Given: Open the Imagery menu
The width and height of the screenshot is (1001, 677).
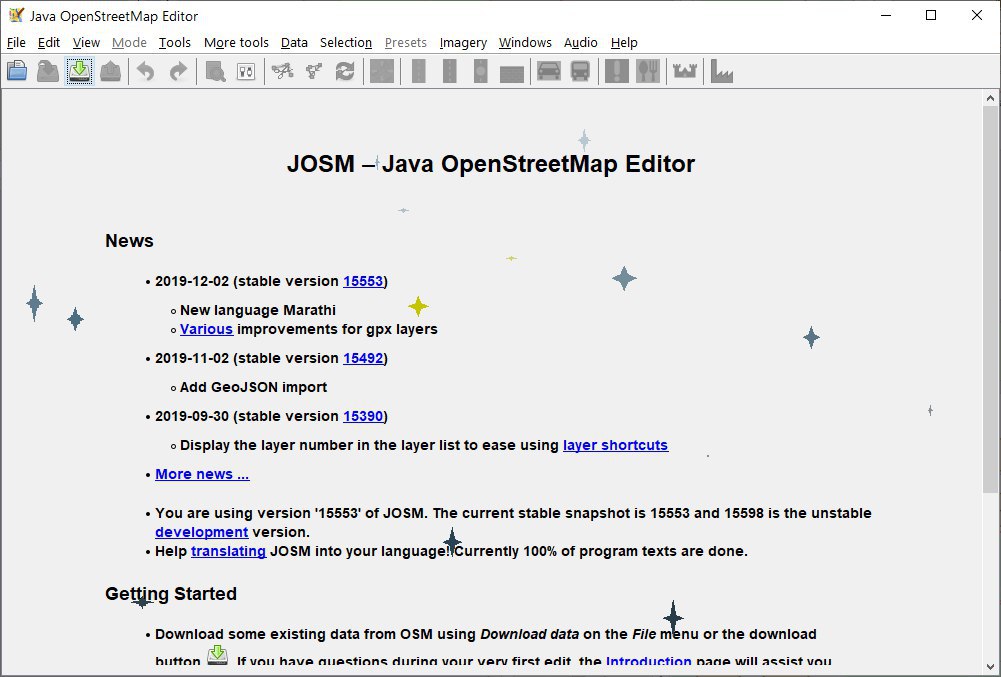Looking at the screenshot, I should 463,43.
